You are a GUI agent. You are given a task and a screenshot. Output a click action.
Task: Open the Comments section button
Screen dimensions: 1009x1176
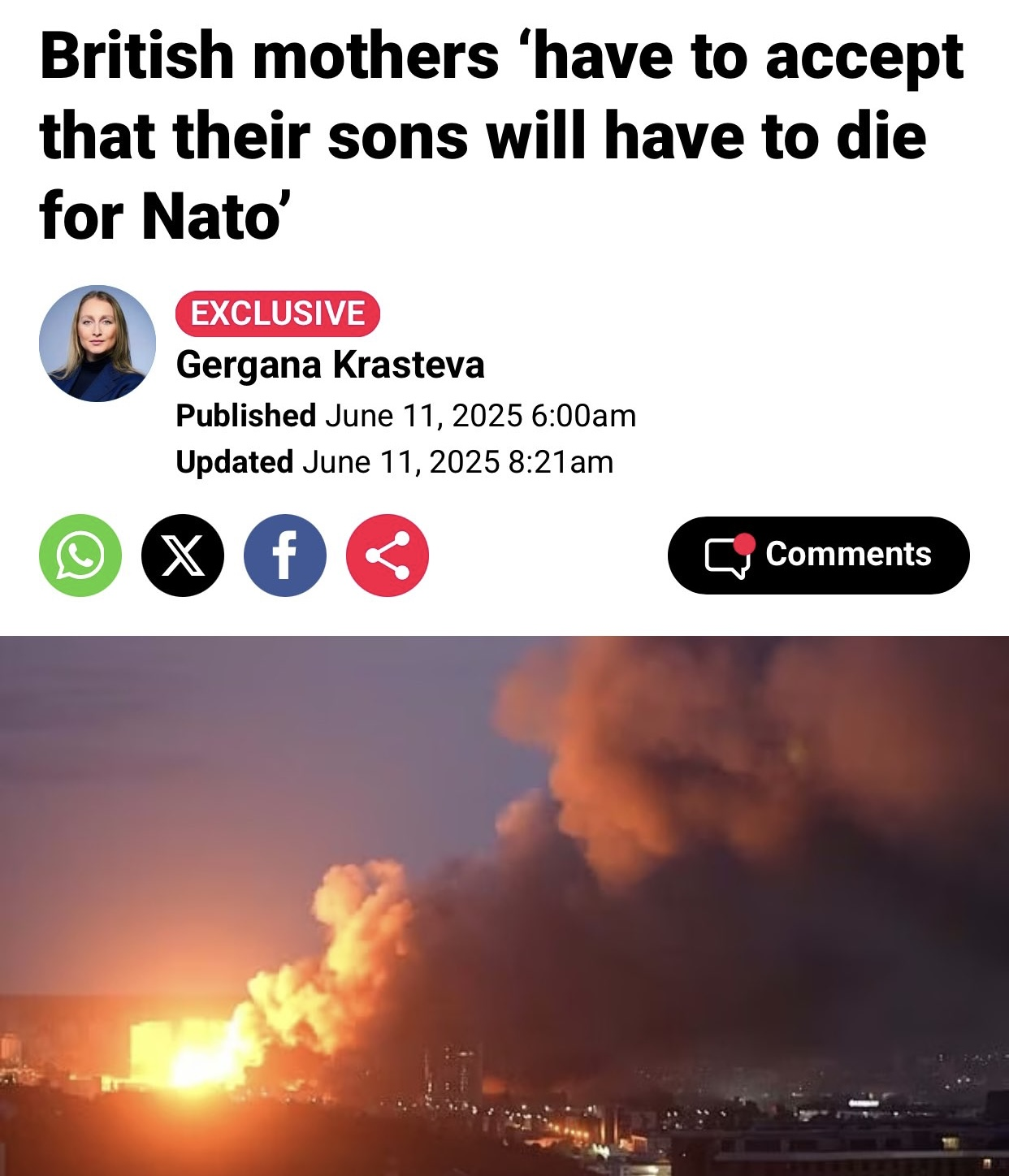tap(819, 556)
